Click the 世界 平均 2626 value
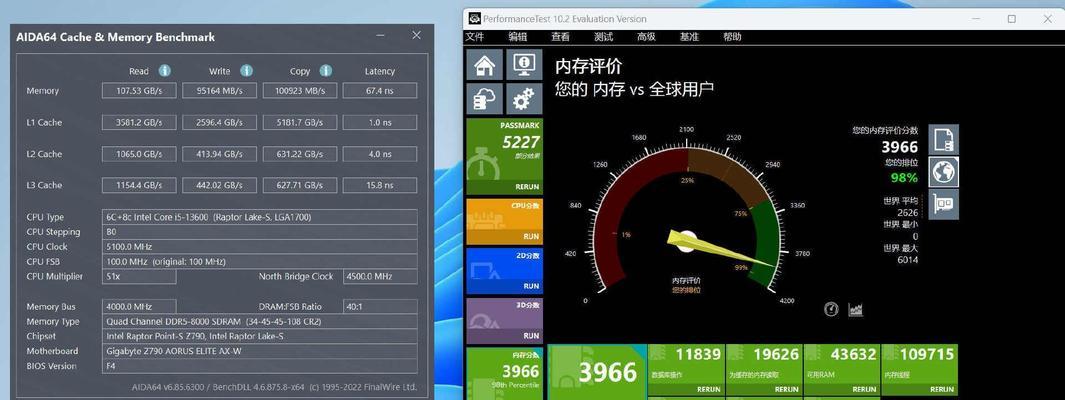Image resolution: width=1065 pixels, height=400 pixels. coord(907,213)
